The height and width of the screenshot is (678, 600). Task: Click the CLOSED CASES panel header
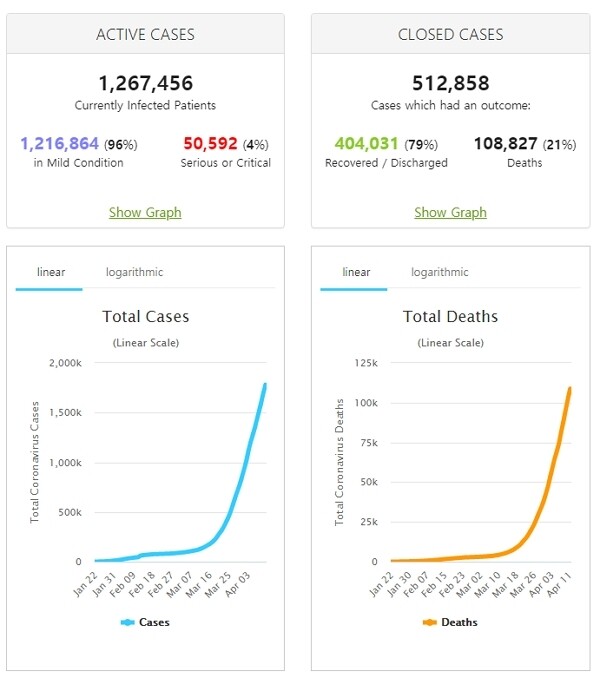tap(450, 34)
